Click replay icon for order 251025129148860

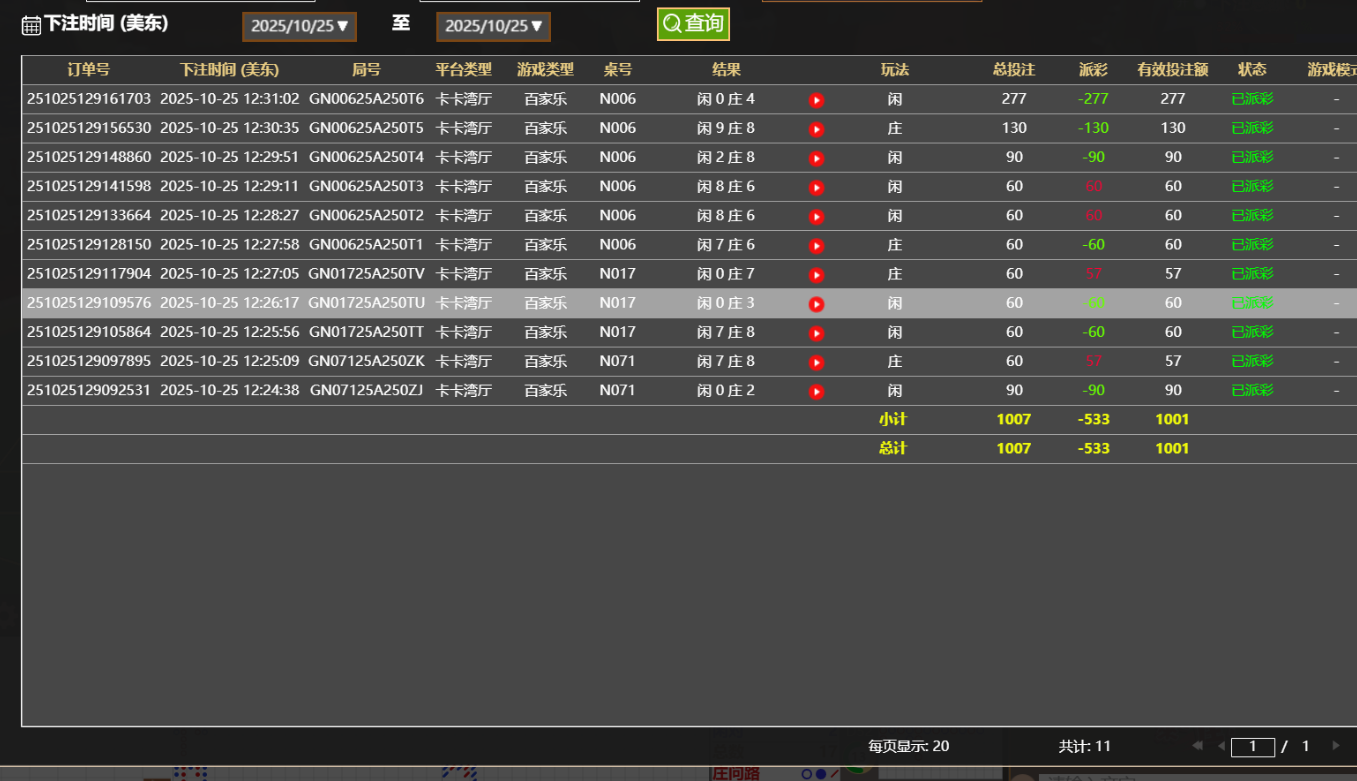point(816,158)
